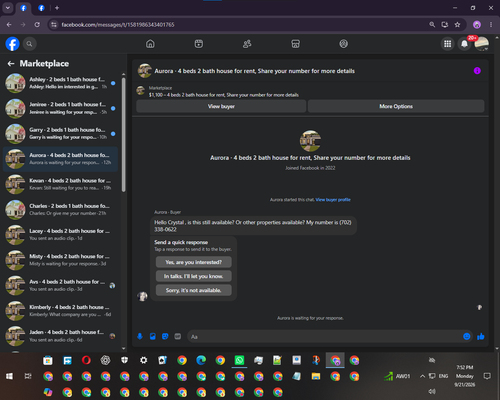Open the Garry 2 beds conversation
The image size is (500, 400).
(x=60, y=134)
